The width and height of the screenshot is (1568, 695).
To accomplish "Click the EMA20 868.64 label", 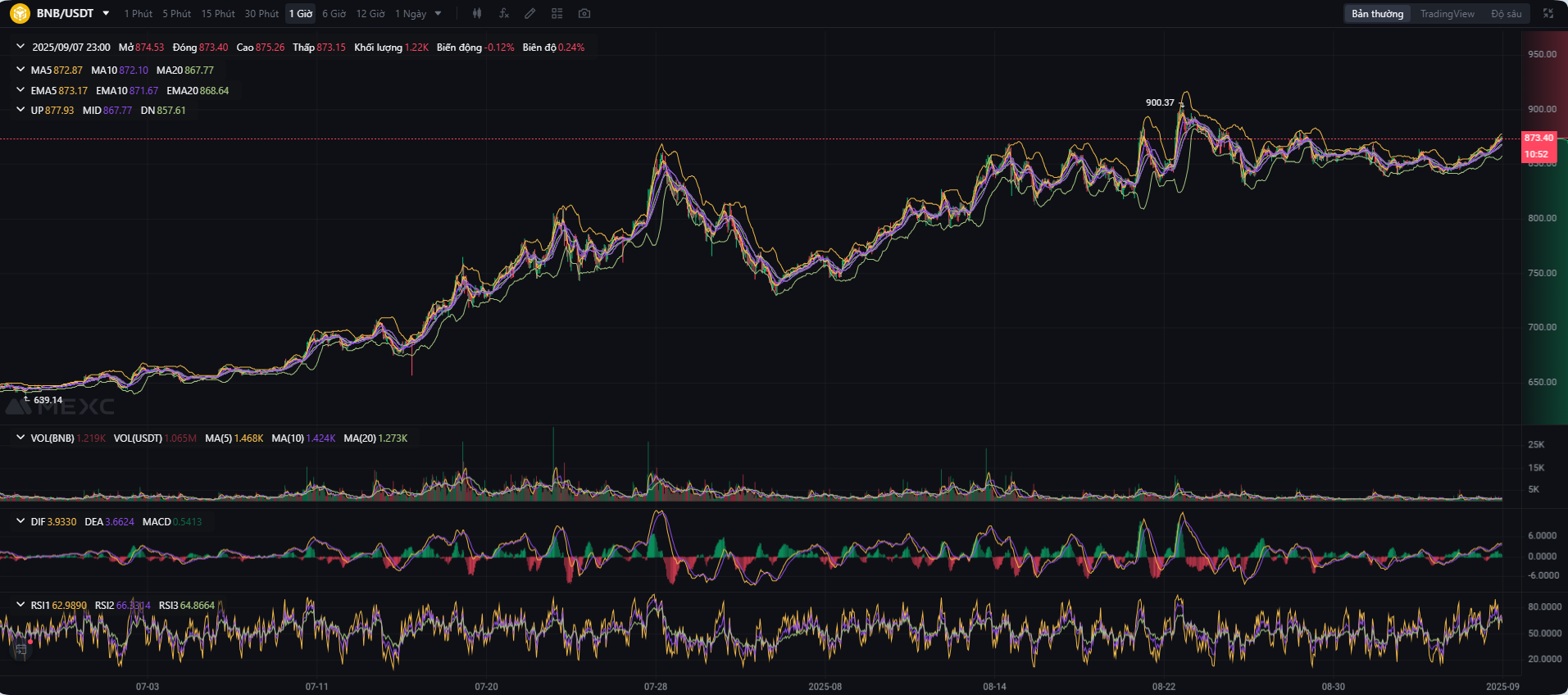I will coord(198,91).
